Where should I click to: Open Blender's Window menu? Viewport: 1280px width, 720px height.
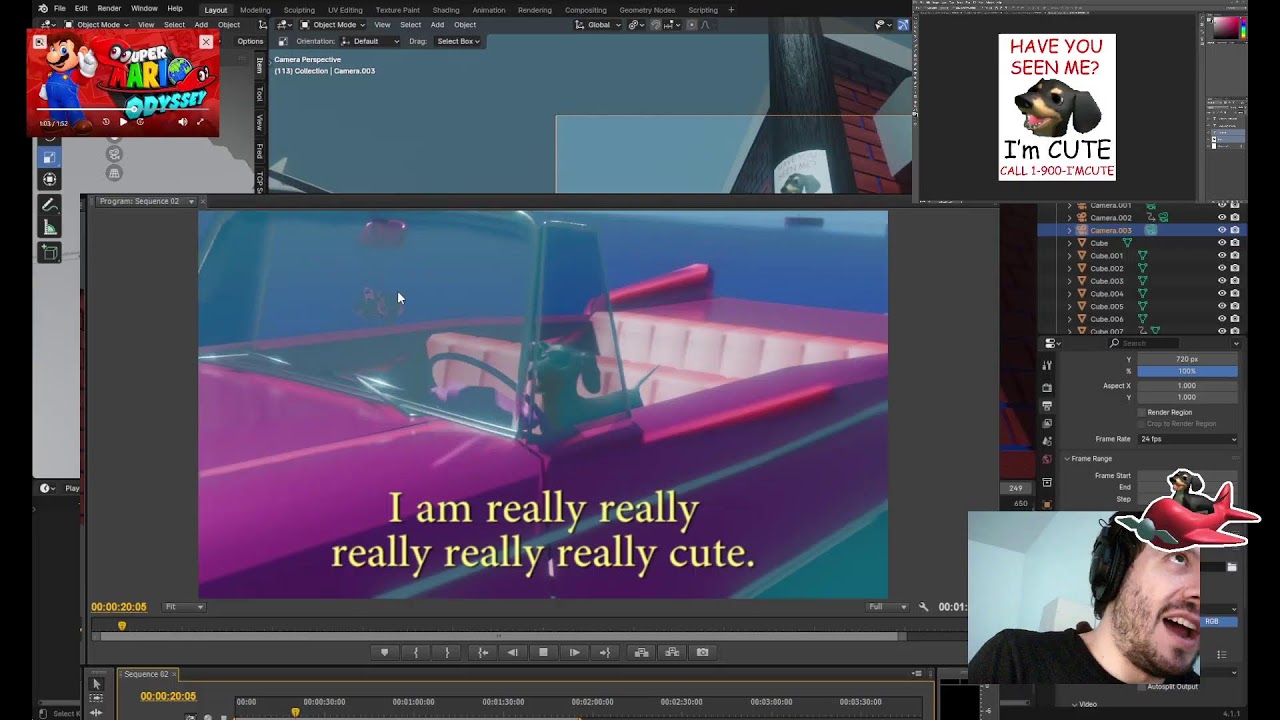pos(144,9)
